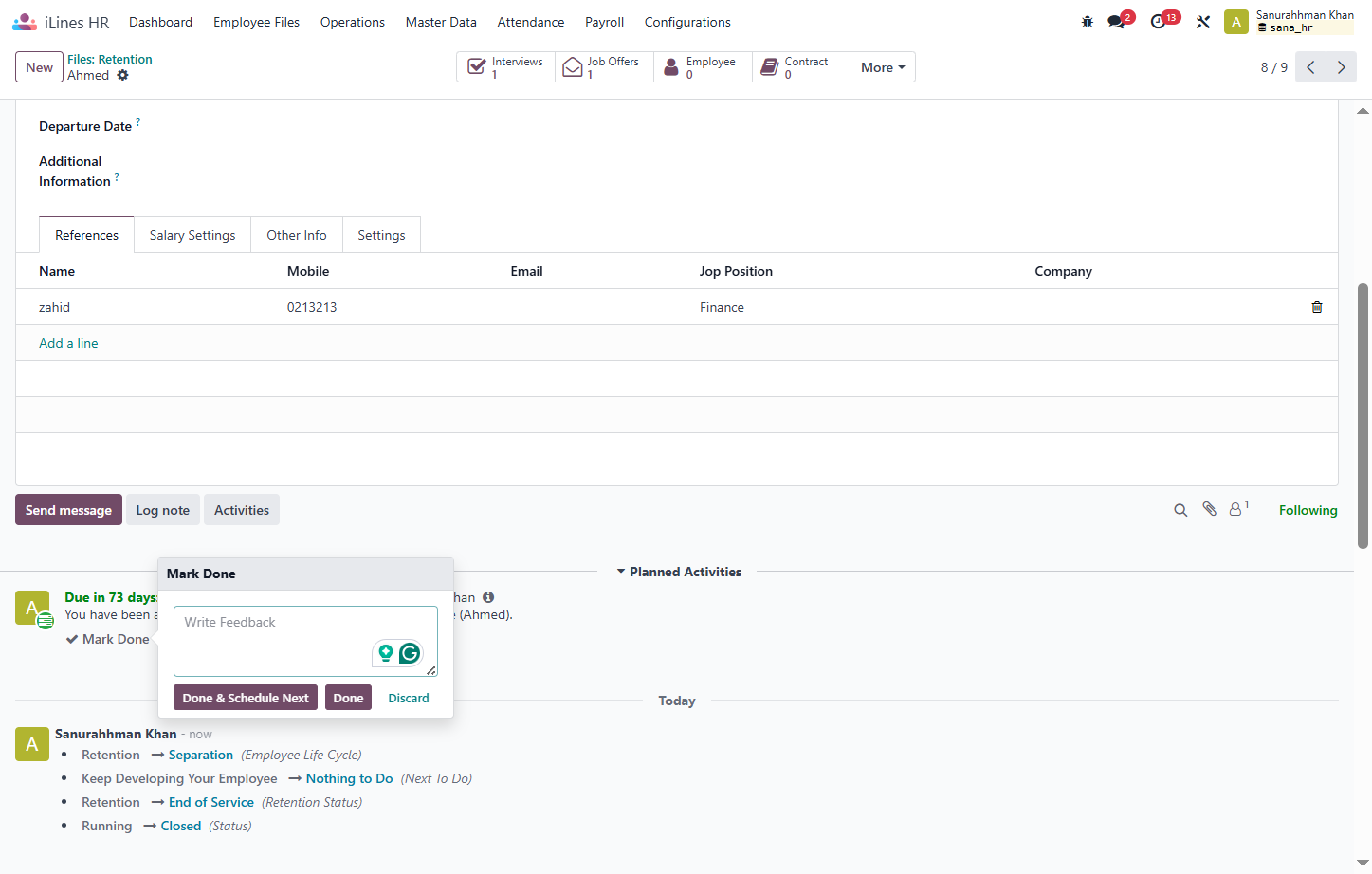This screenshot has width=1372, height=874.
Task: Click the lightbulb suggestion icon in feedback box
Action: 386,653
